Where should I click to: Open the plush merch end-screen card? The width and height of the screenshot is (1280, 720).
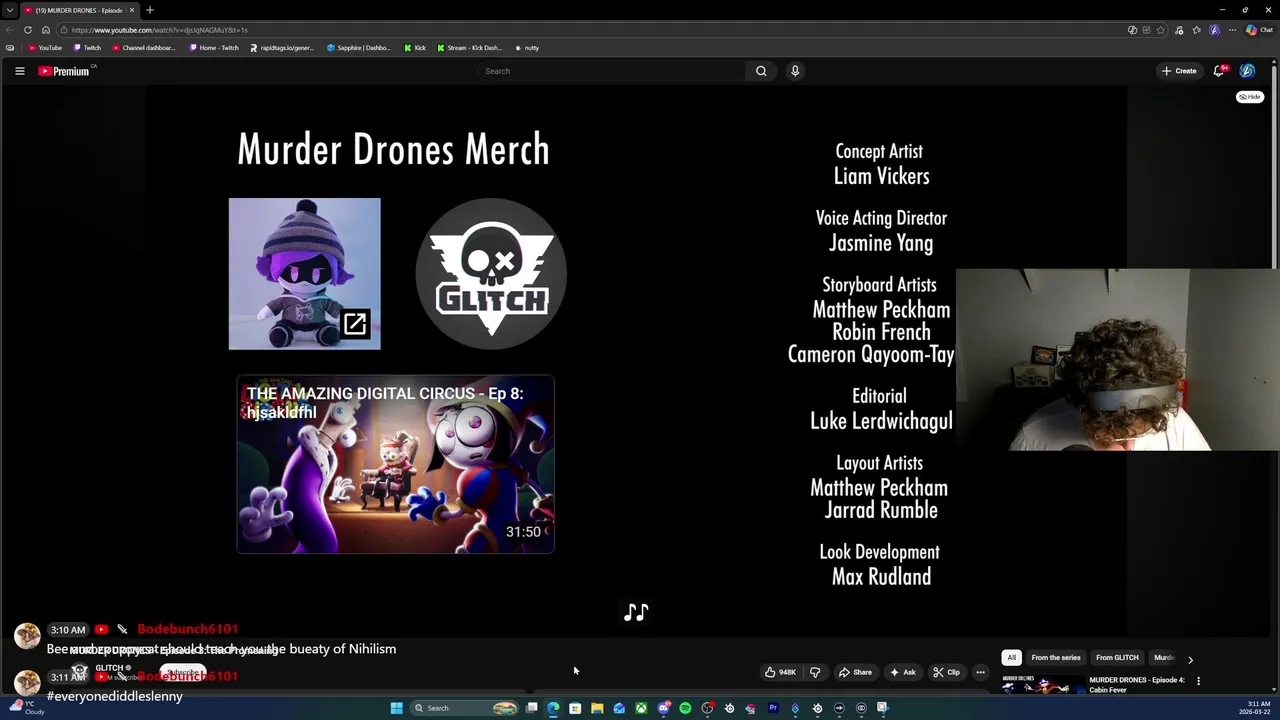pyautogui.click(x=305, y=274)
